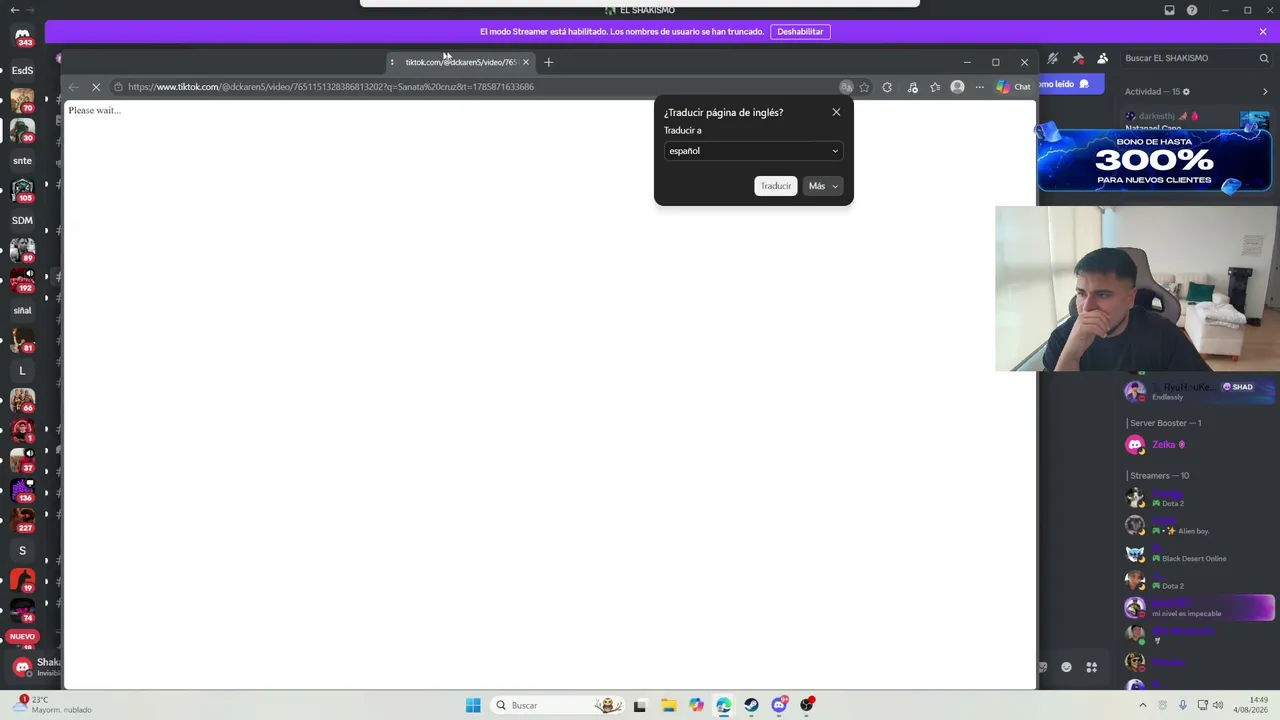Open Discord from the taskbar

coord(779,705)
